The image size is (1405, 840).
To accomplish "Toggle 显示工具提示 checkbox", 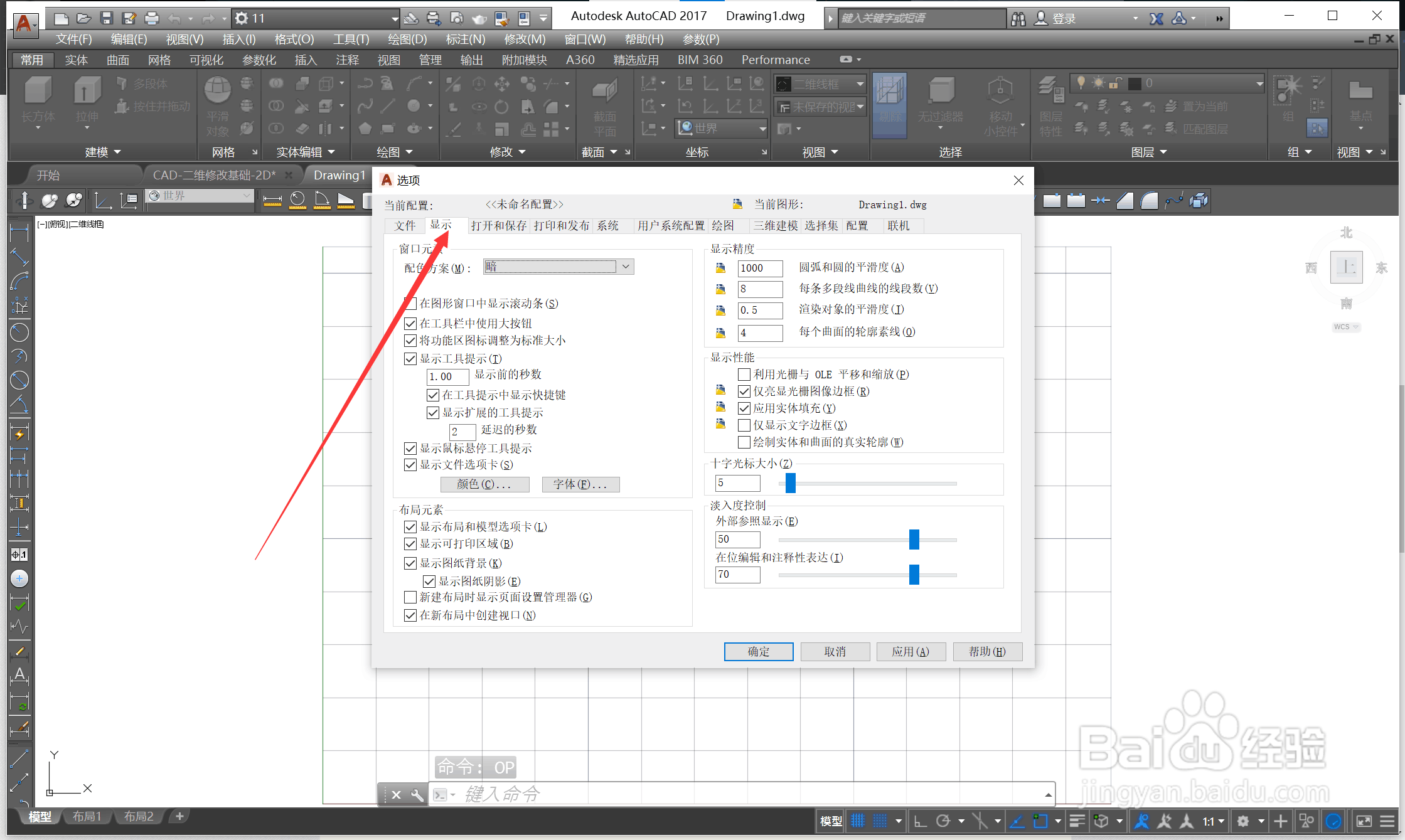I will tap(410, 359).
